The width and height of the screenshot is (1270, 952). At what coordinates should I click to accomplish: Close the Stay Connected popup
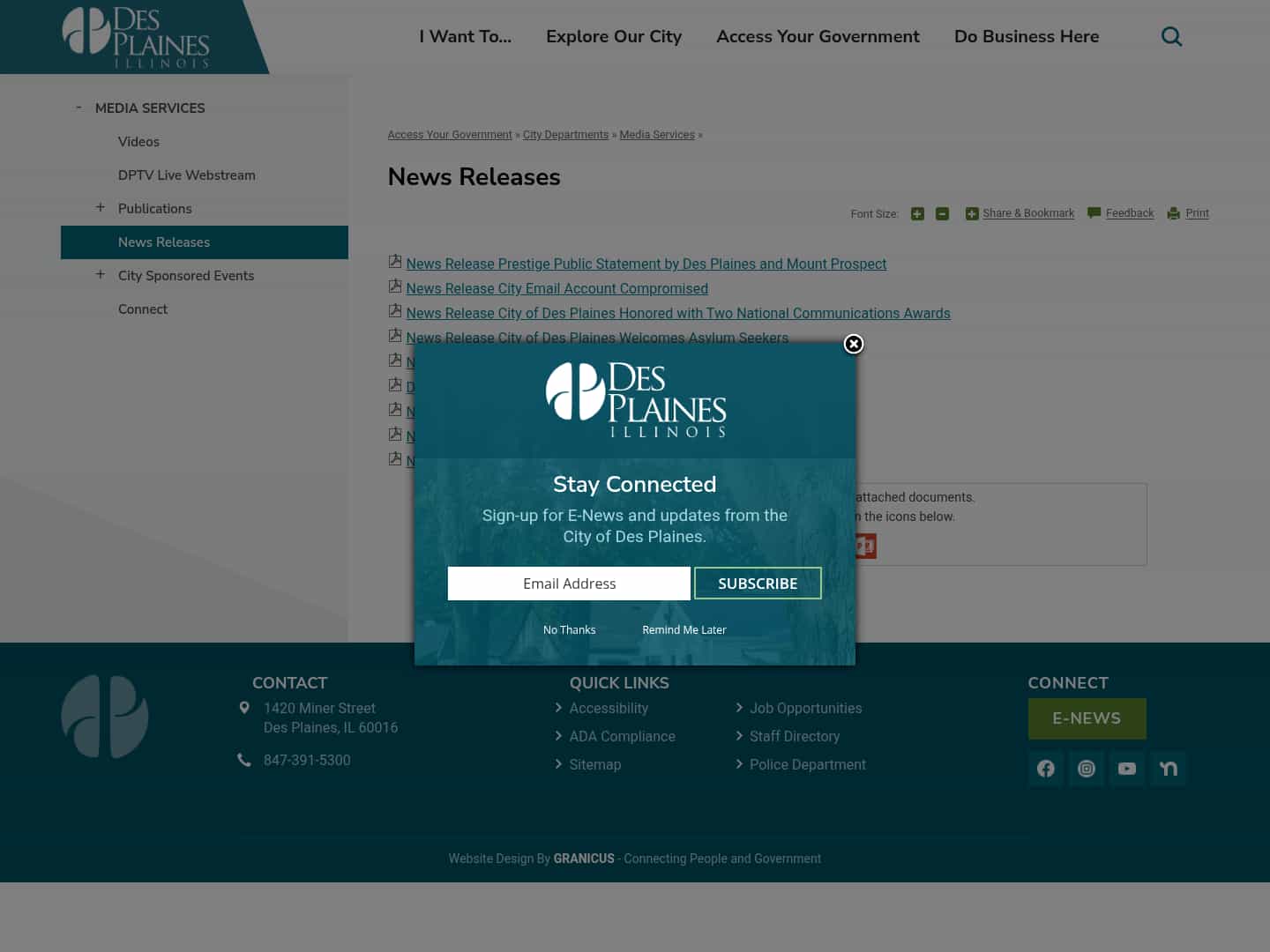(854, 344)
